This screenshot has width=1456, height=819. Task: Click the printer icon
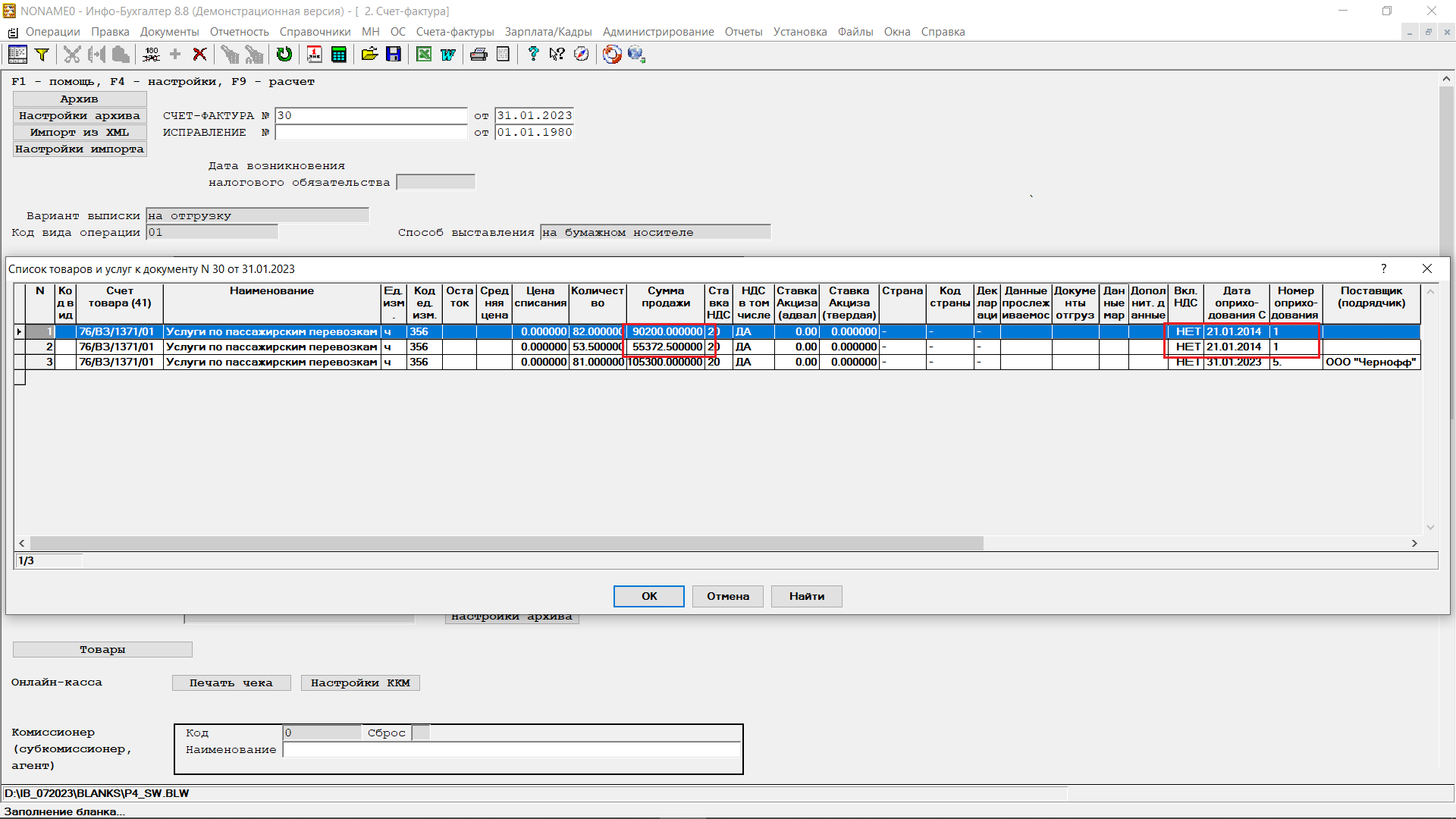[x=479, y=54]
